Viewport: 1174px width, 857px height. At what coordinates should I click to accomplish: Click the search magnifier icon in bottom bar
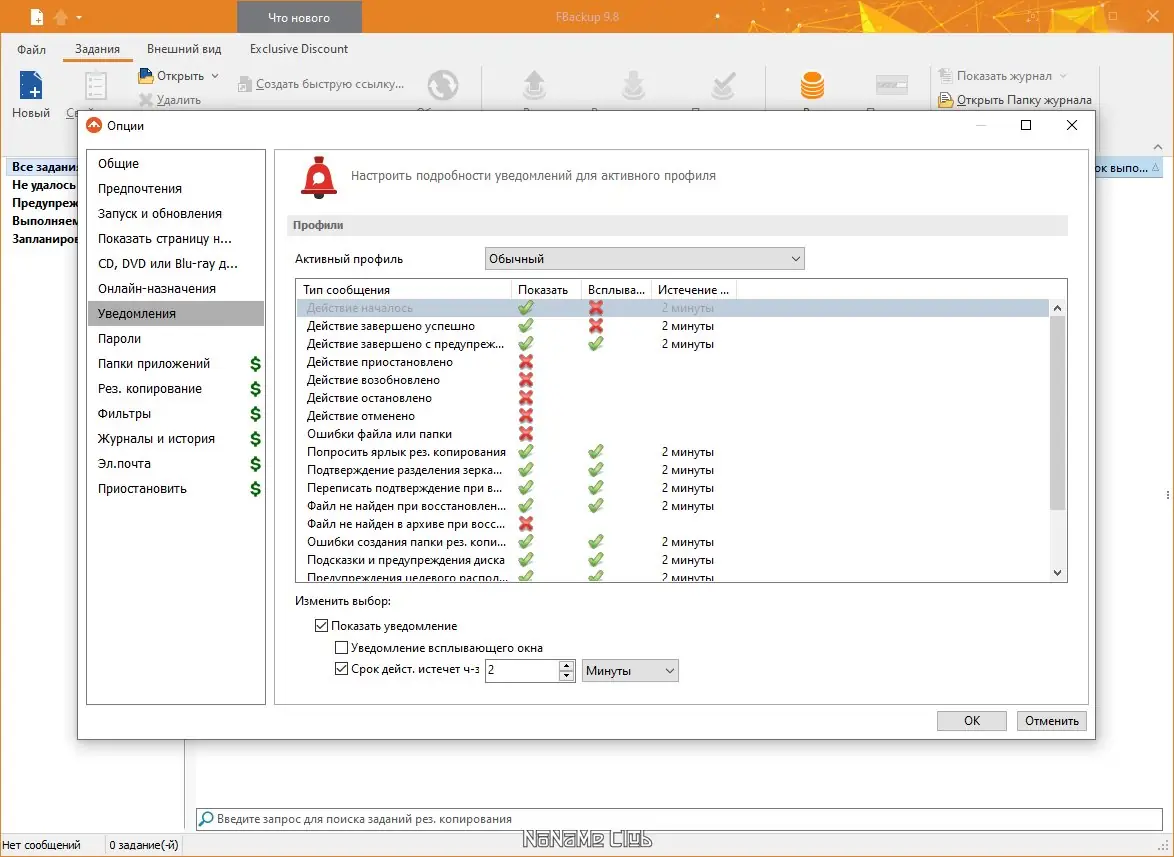[x=206, y=819]
